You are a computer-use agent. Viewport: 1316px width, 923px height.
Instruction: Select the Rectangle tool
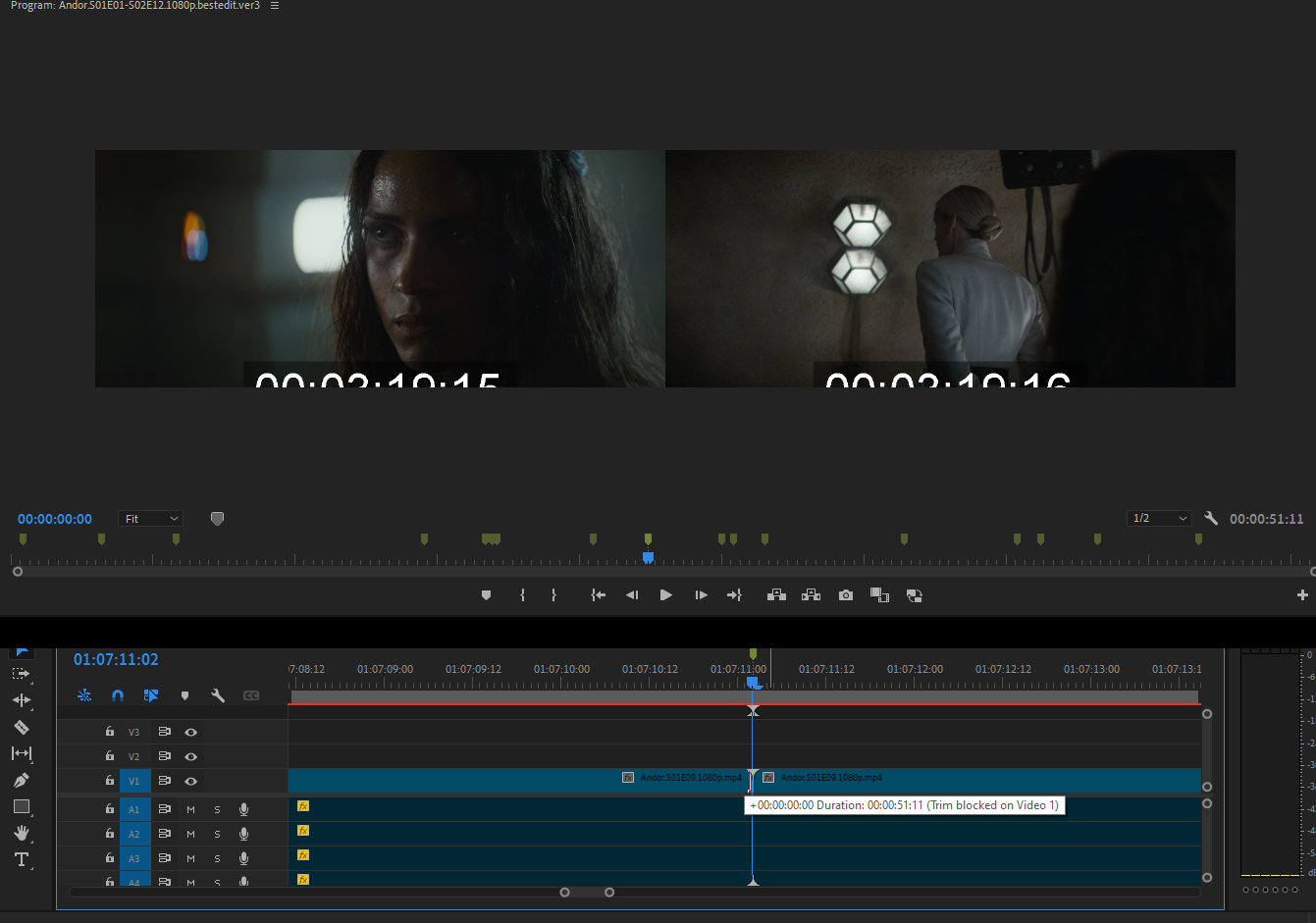tap(21, 806)
